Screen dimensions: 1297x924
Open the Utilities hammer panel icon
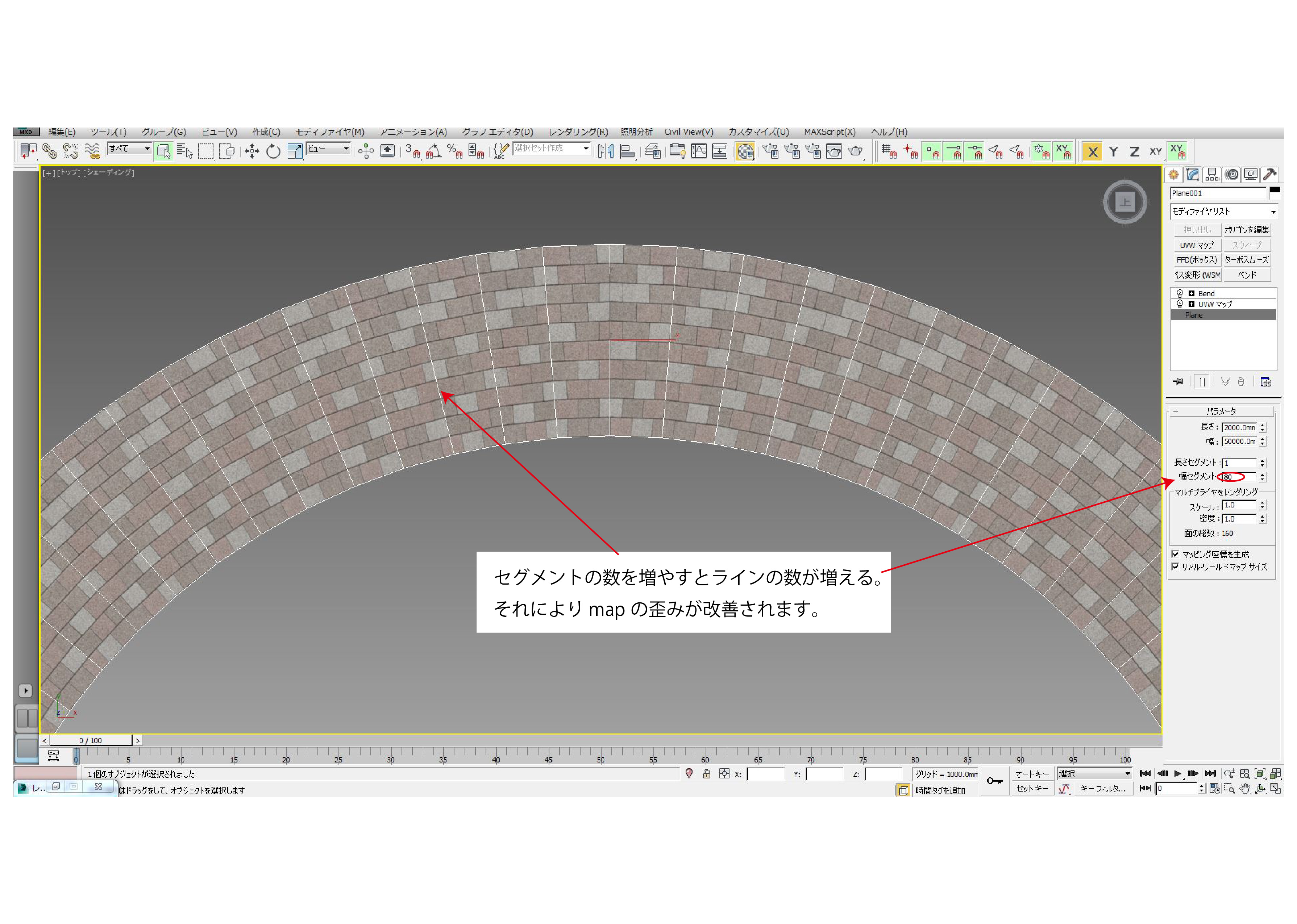[x=1270, y=175]
